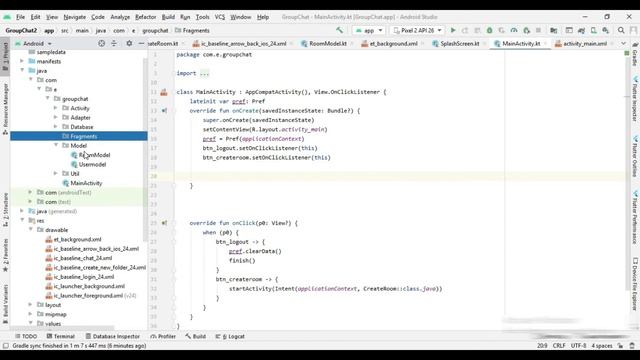640x360 pixels.
Task: Open ic_baseline_chat_24.xml drawable
Action: click(x=79, y=258)
